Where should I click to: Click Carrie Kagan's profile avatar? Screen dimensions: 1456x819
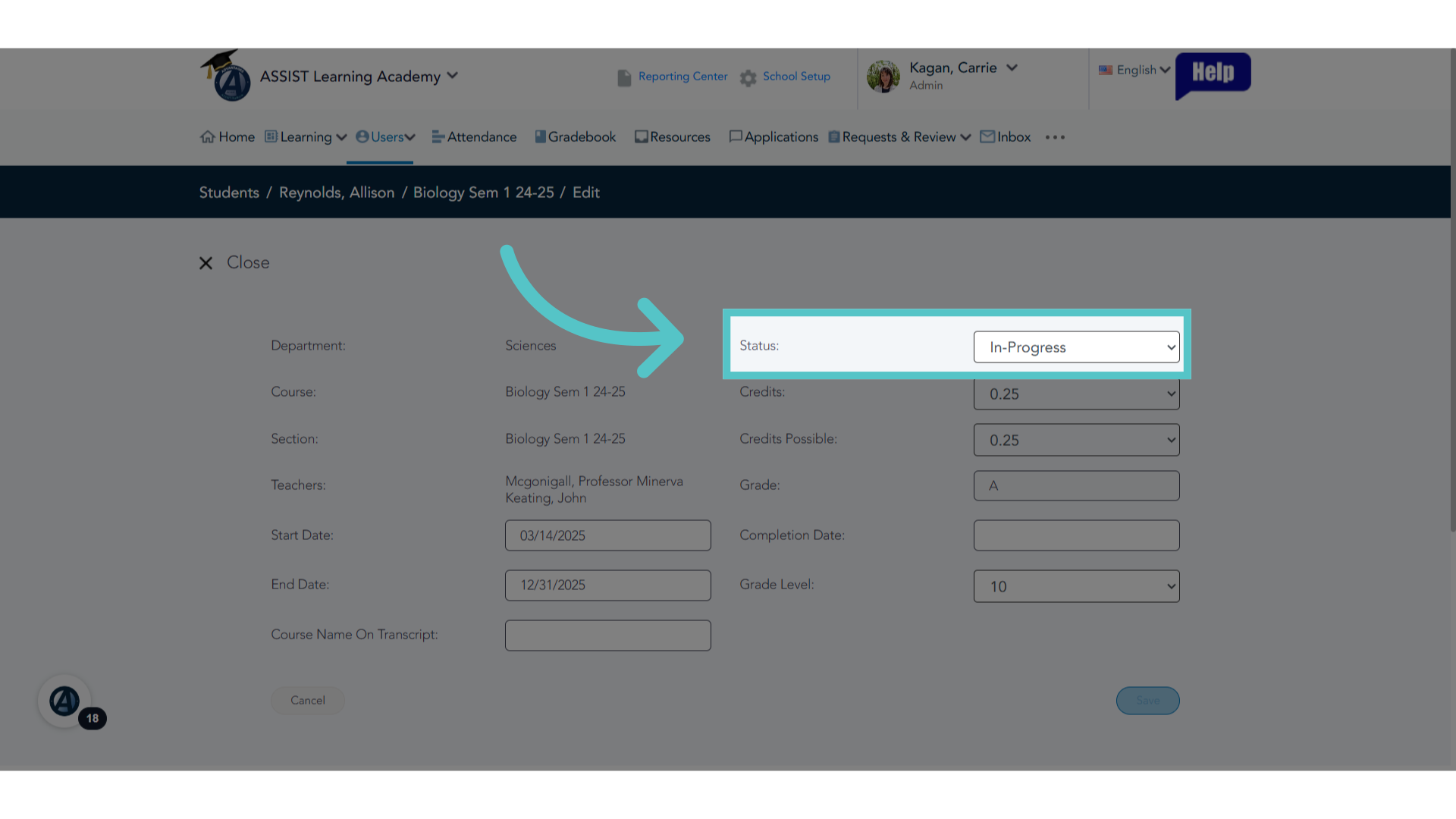pos(883,76)
